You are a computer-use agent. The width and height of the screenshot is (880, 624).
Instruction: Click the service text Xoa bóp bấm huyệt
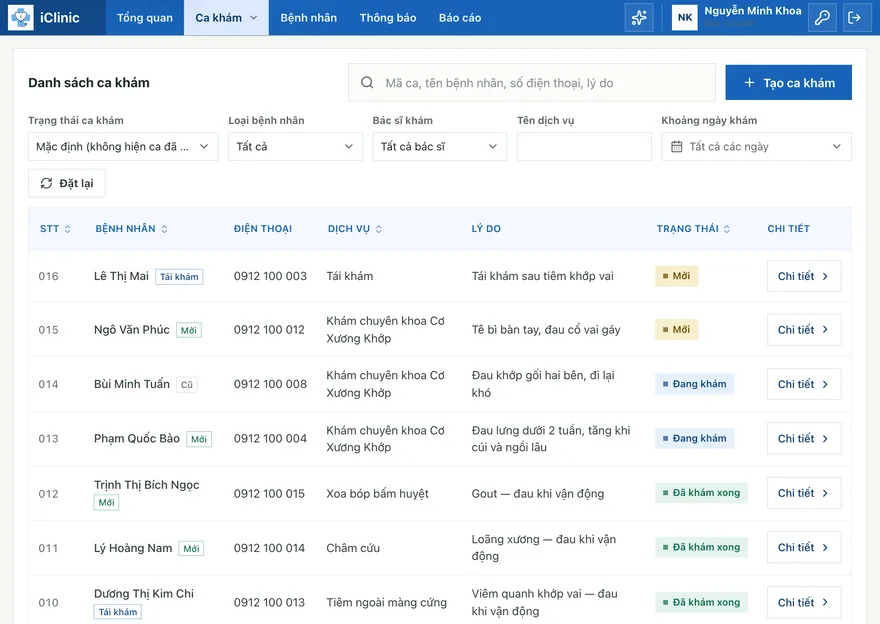coord(378,493)
